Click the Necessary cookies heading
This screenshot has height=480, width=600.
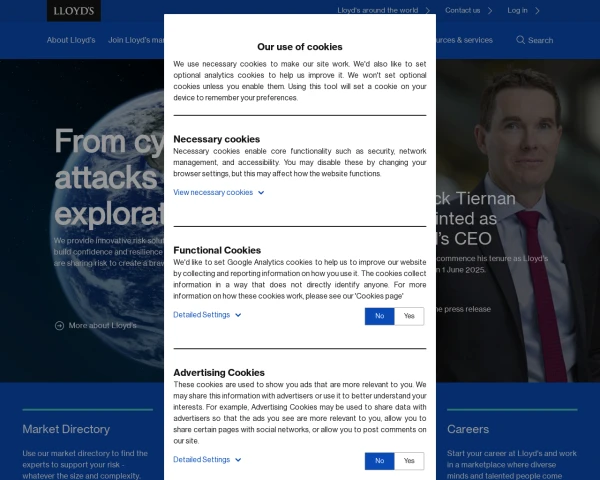(217, 139)
